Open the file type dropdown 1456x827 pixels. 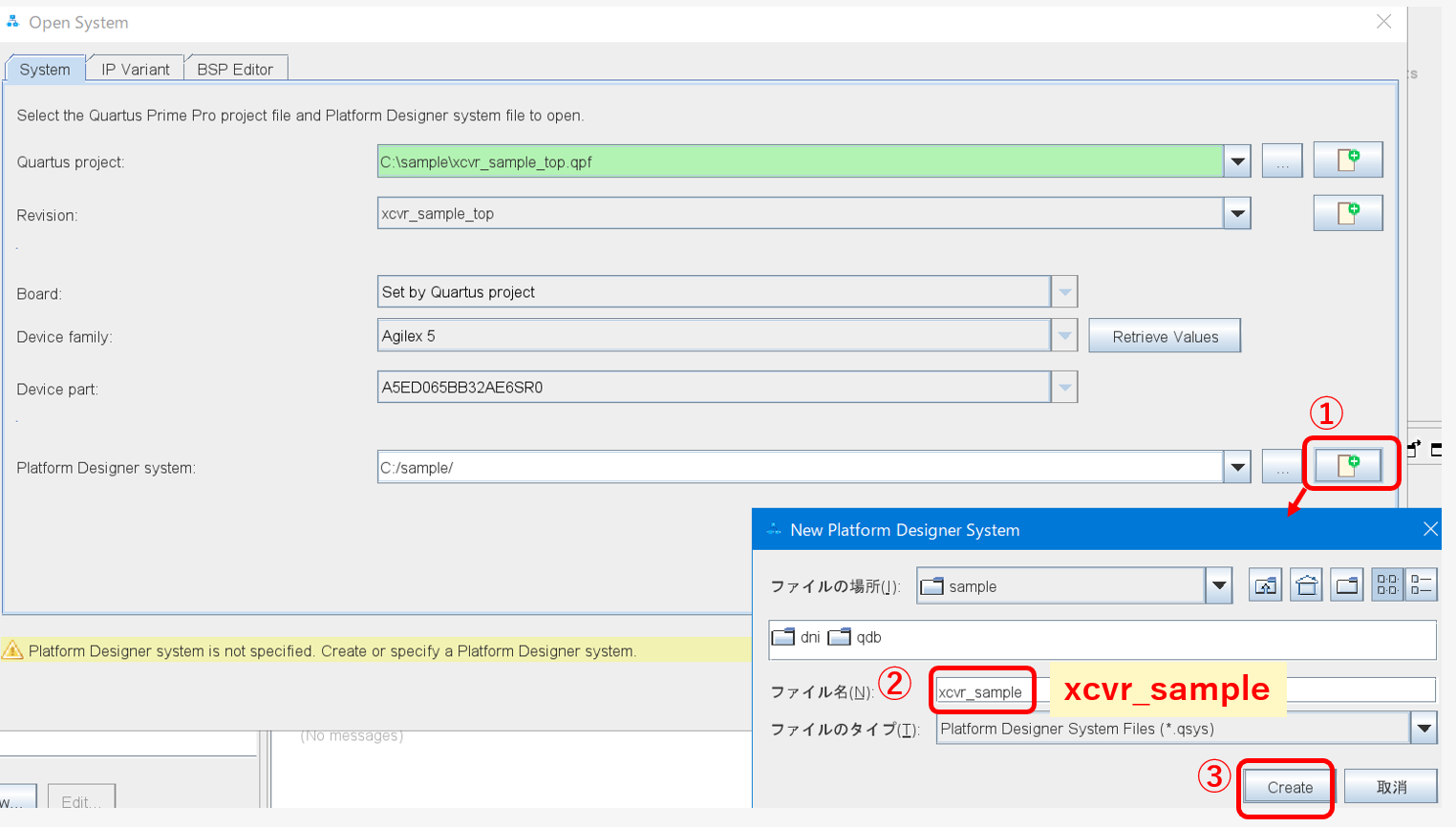[x=1424, y=729]
